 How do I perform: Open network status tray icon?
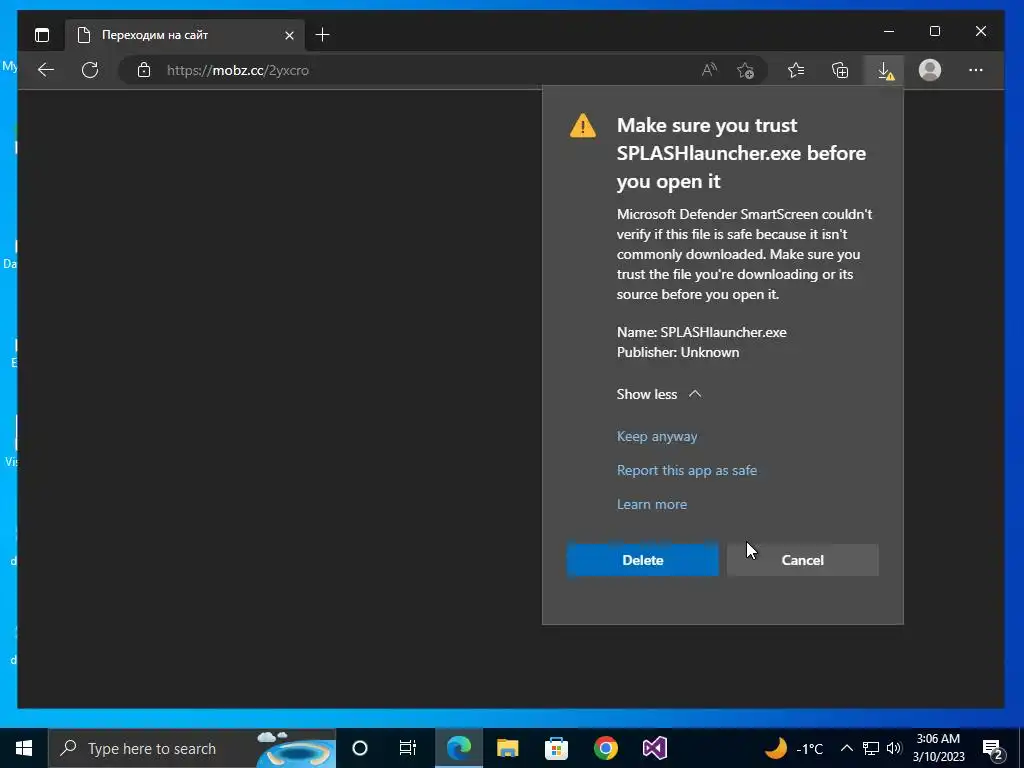point(871,748)
